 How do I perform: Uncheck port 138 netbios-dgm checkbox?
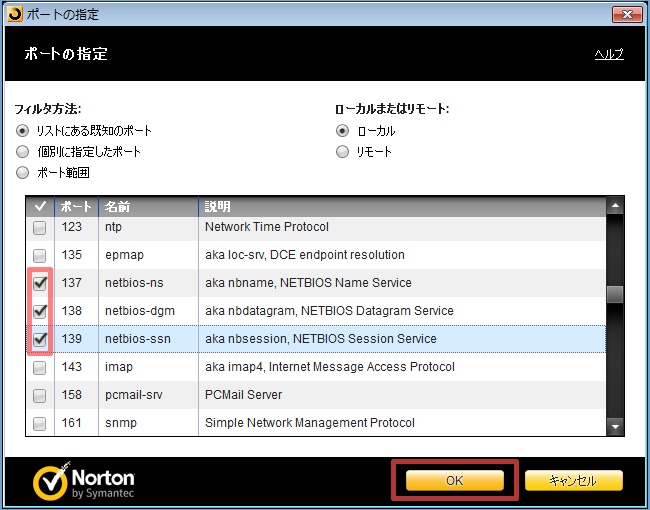(x=40, y=311)
